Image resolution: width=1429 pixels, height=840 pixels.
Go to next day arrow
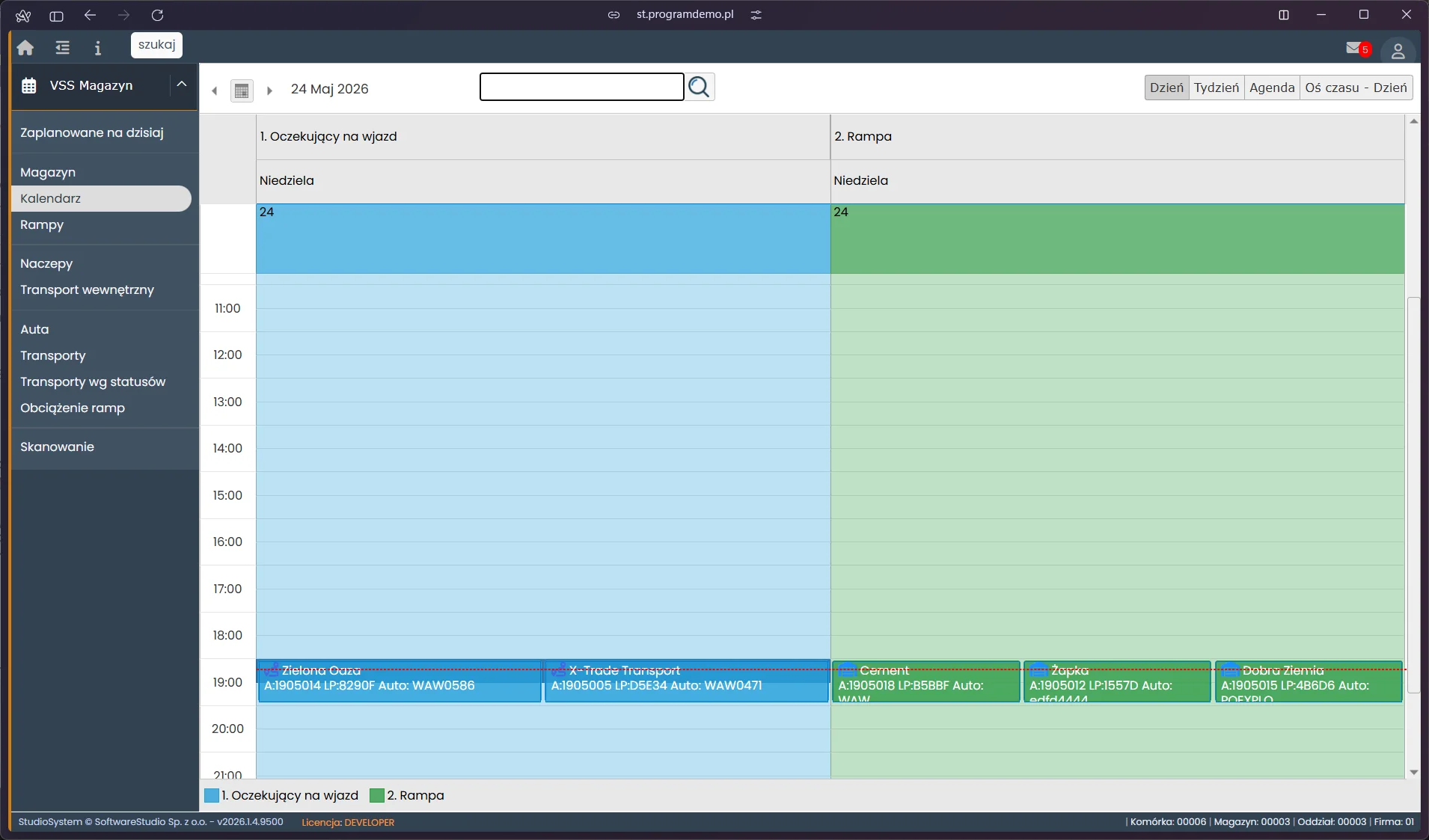point(269,91)
